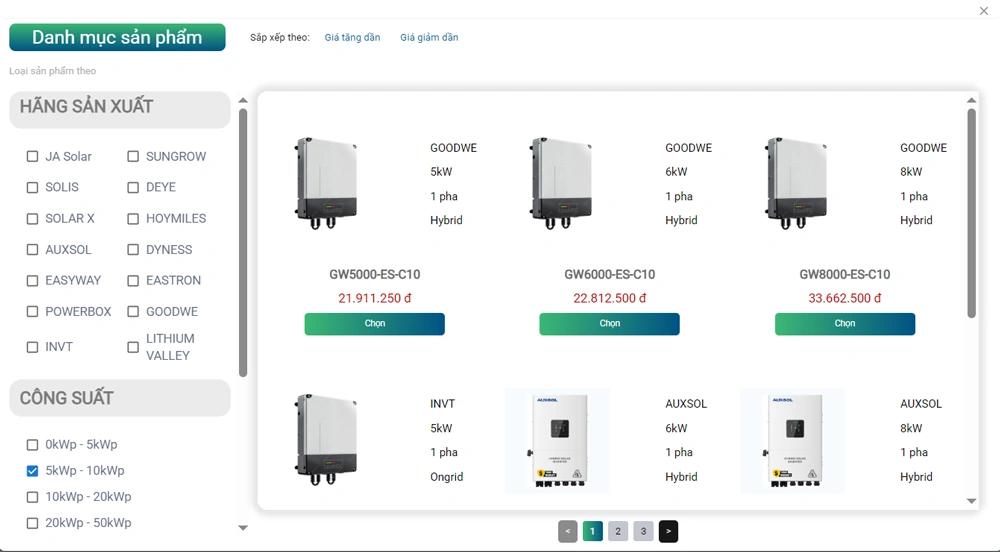The image size is (1000, 552).
Task: Check the DYNESS manufacturer filter
Action: point(133,250)
